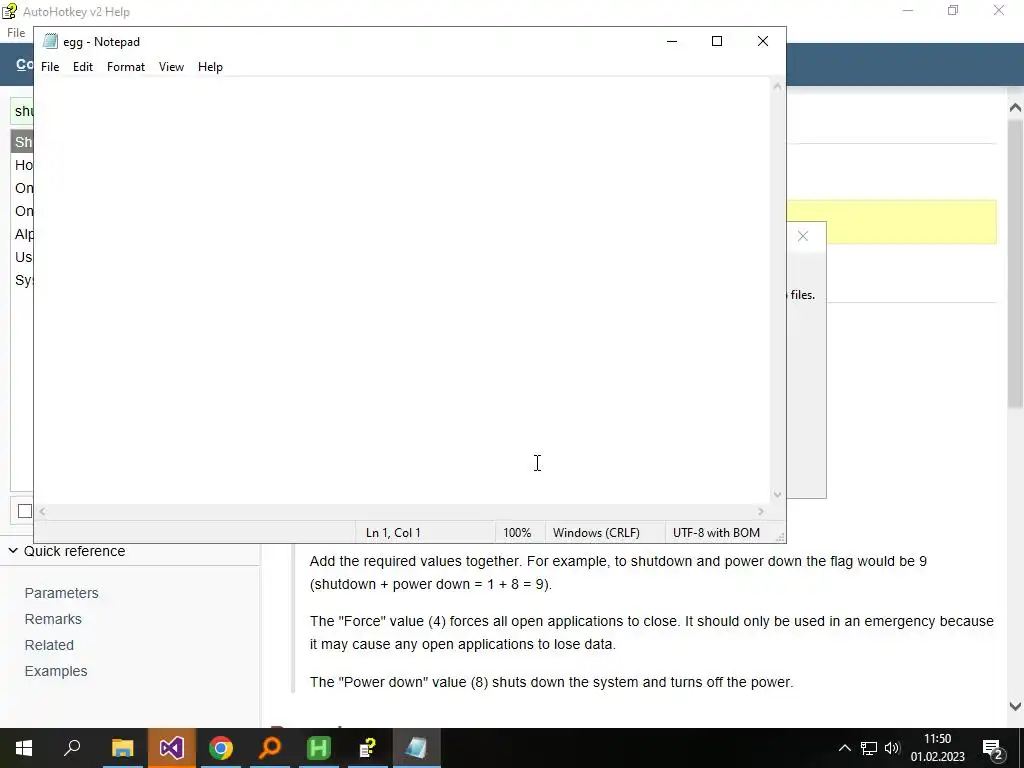This screenshot has height=768, width=1024.
Task: Click Notepad horizontal scrollbar right arrow
Action: click(761, 511)
